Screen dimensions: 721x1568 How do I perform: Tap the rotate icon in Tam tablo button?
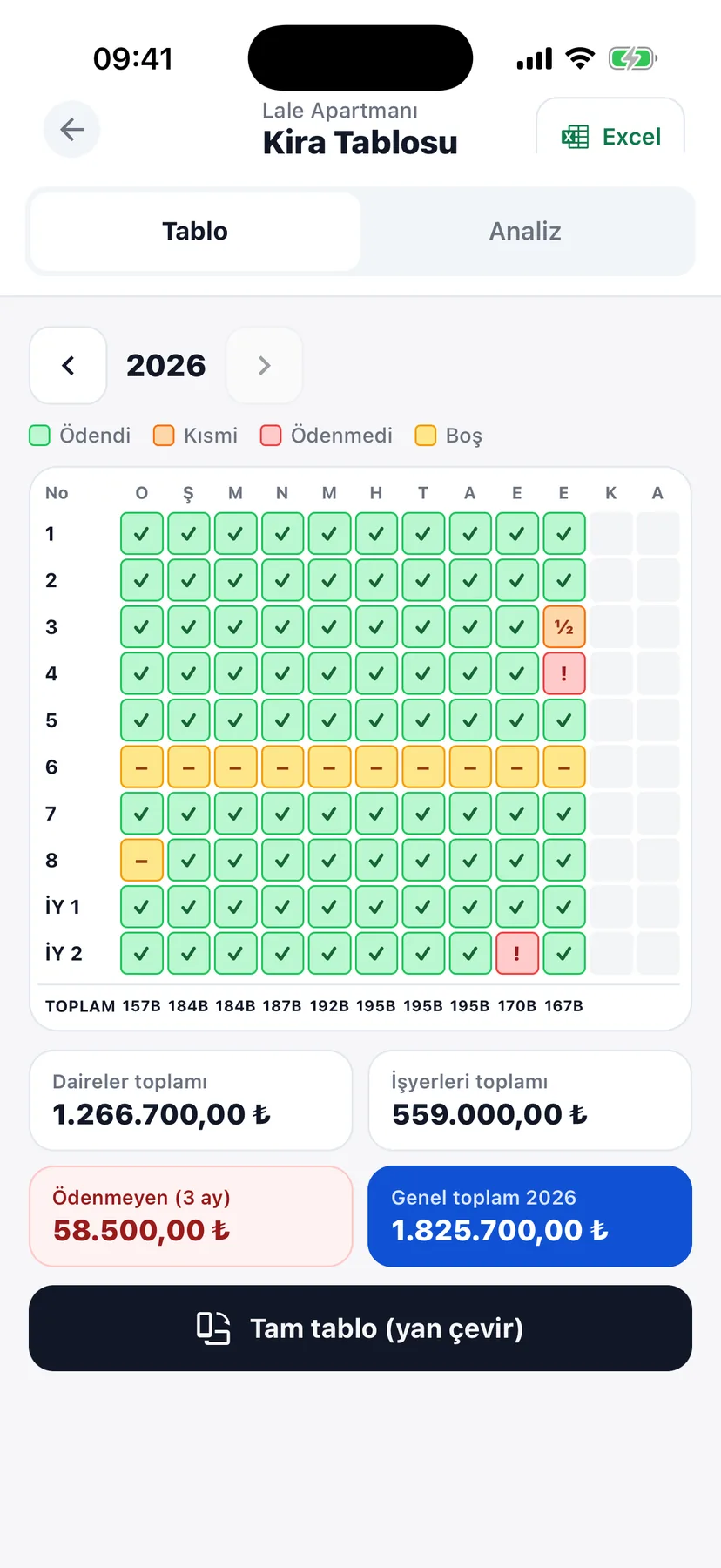(x=213, y=1328)
